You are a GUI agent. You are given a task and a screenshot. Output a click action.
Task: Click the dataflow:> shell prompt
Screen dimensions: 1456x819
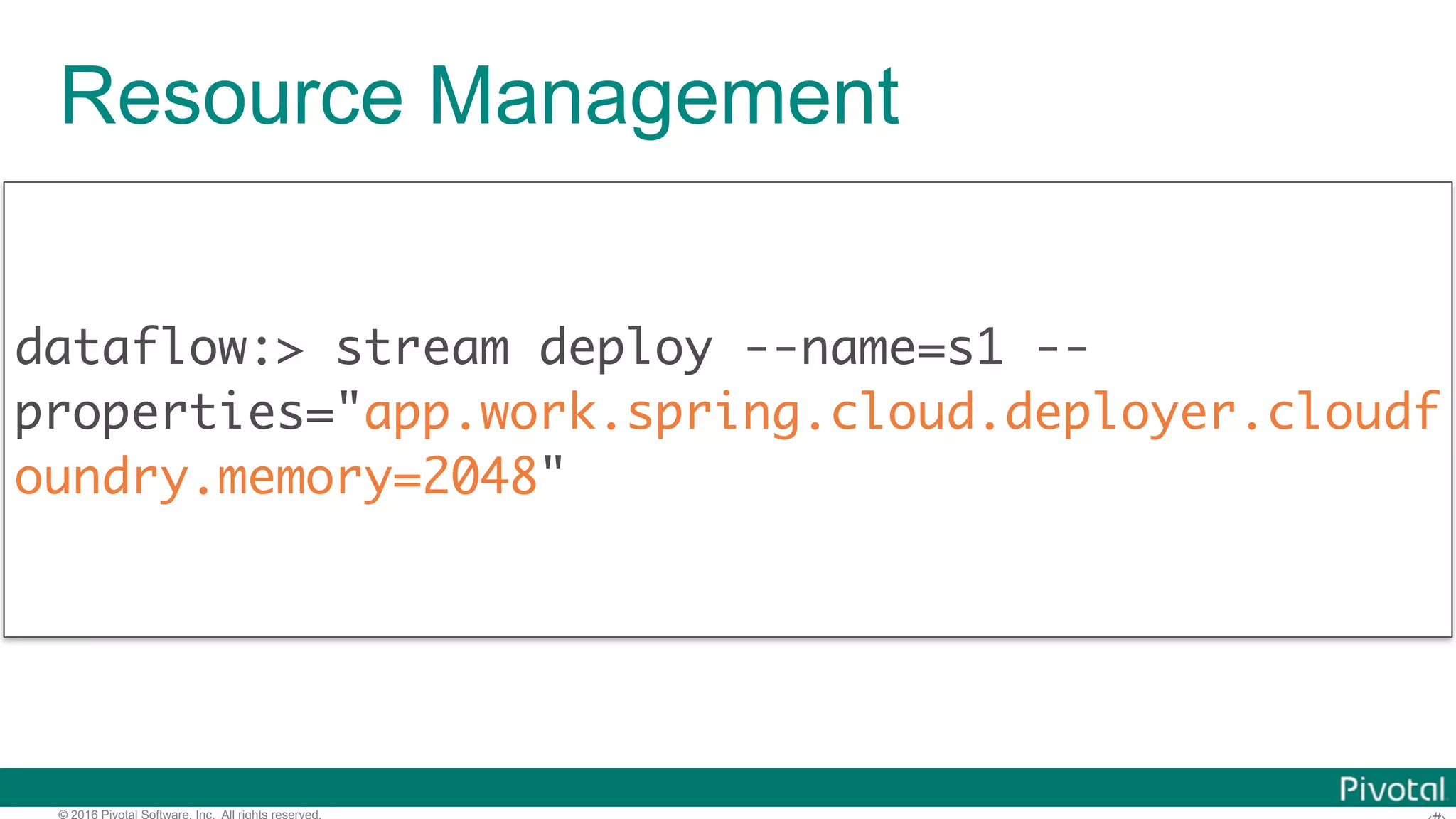tap(159, 348)
